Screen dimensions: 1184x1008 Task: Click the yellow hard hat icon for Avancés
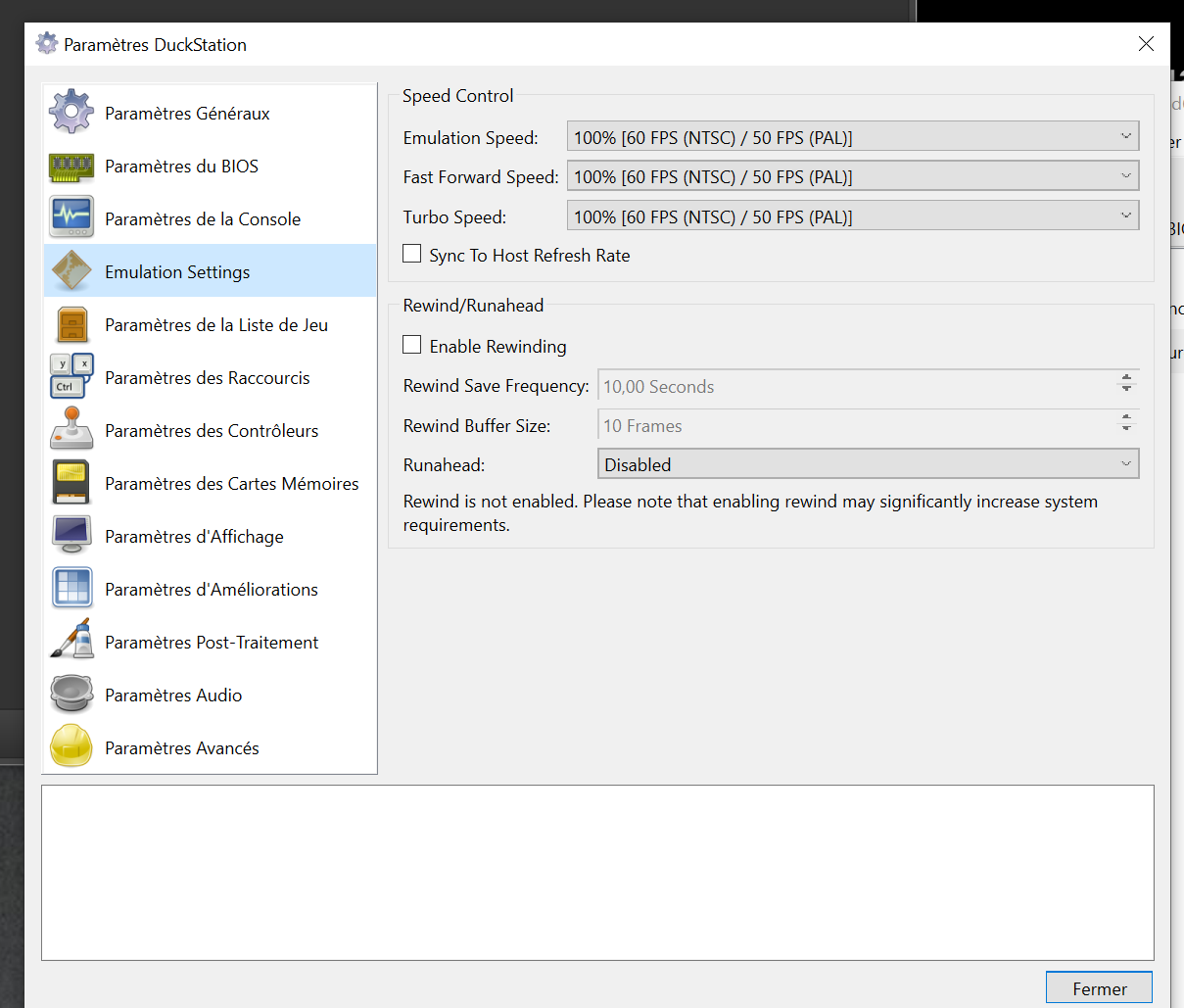click(x=71, y=746)
